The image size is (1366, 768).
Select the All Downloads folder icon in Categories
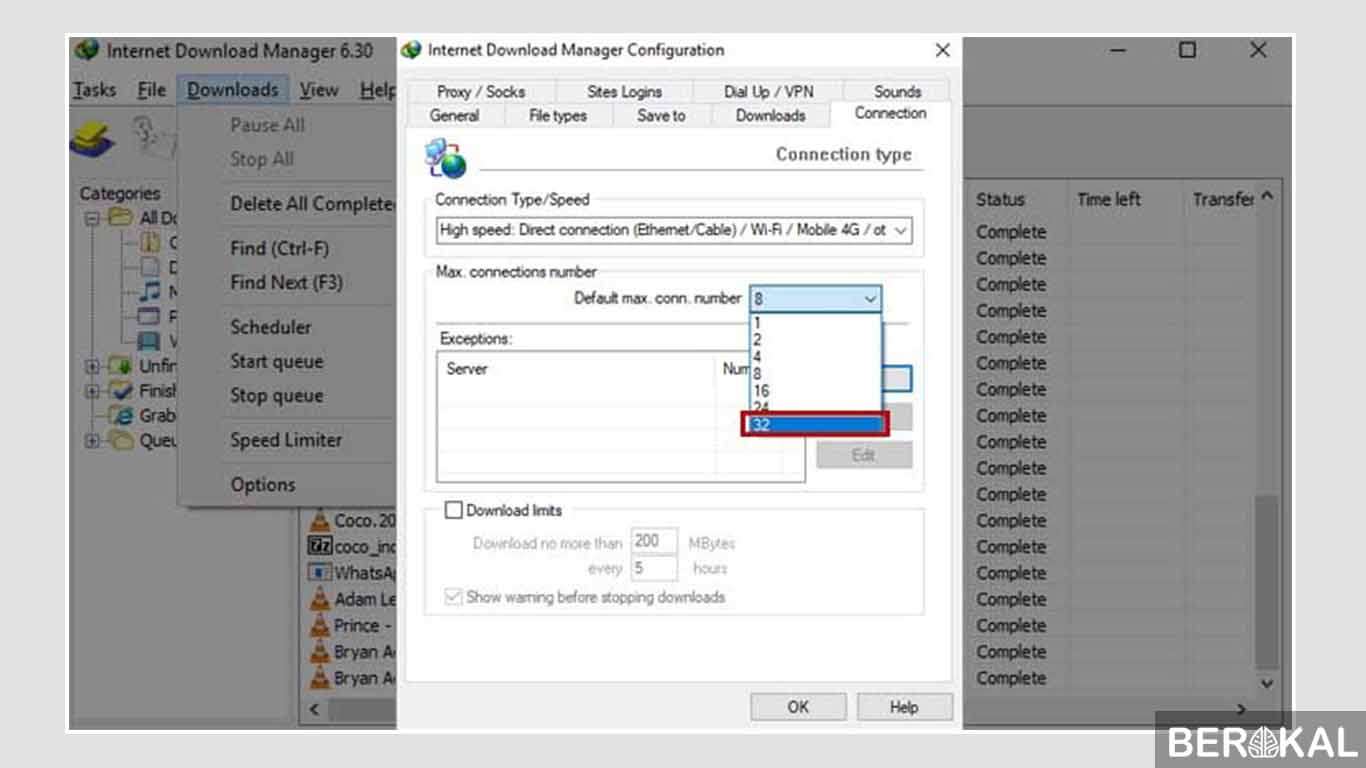120,217
